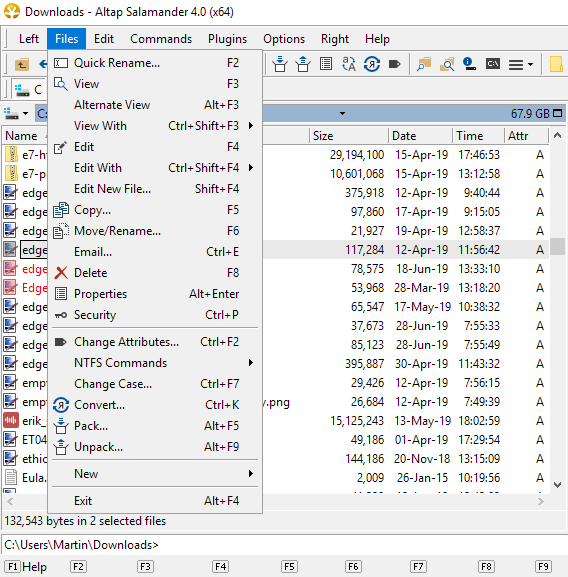Open the Options menu

(284, 39)
